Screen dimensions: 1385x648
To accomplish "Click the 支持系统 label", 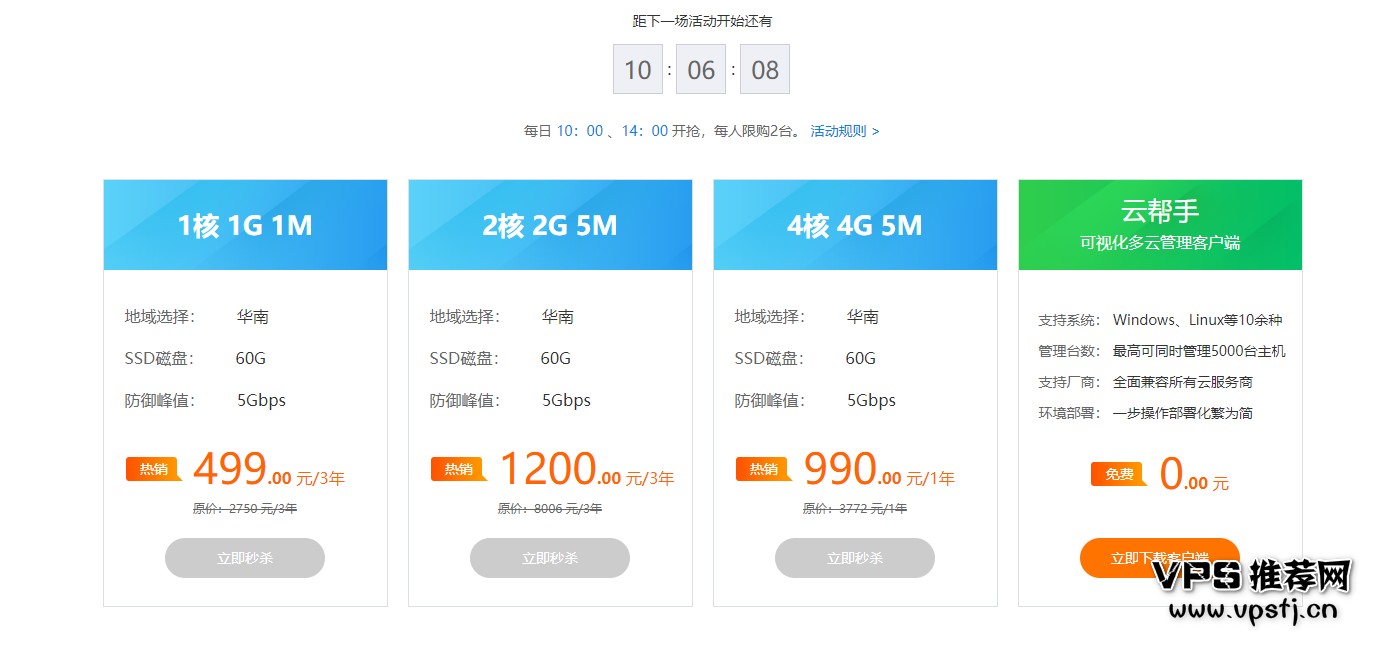I will click(x=1069, y=320).
